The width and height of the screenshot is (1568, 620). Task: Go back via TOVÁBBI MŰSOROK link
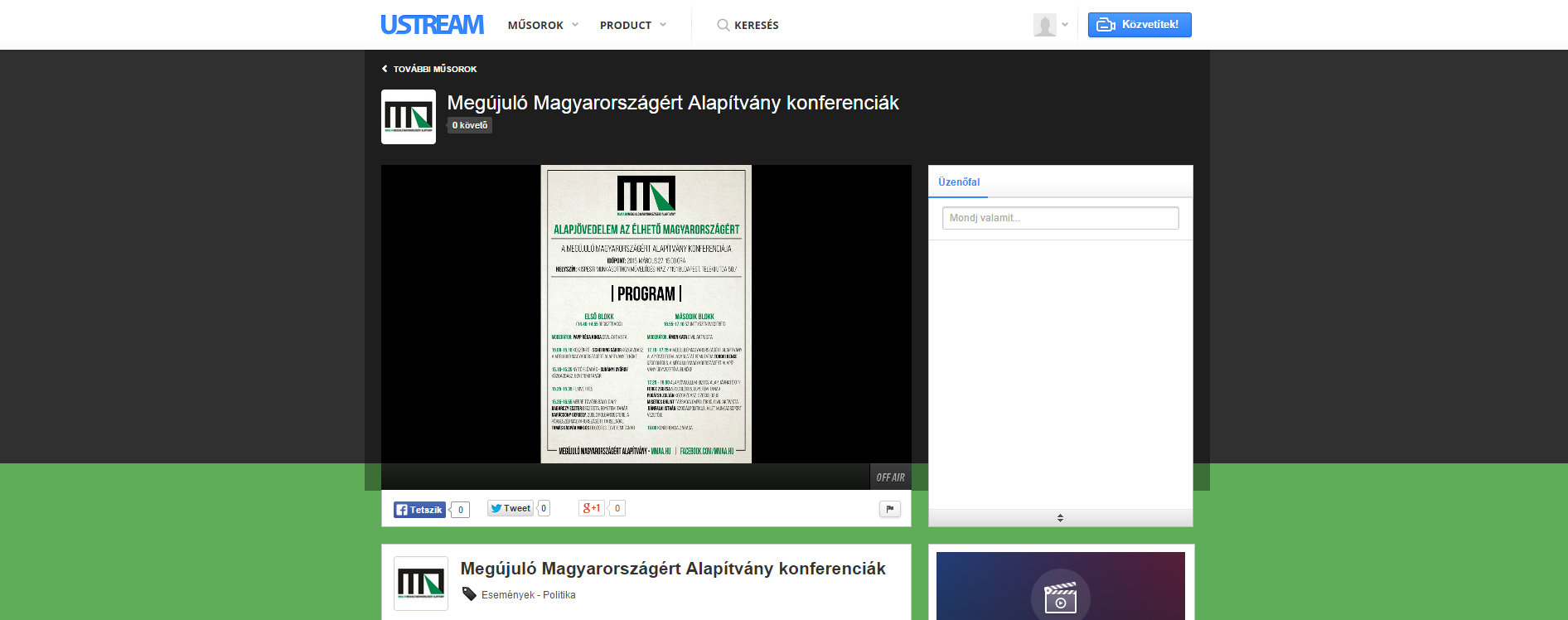(x=429, y=69)
